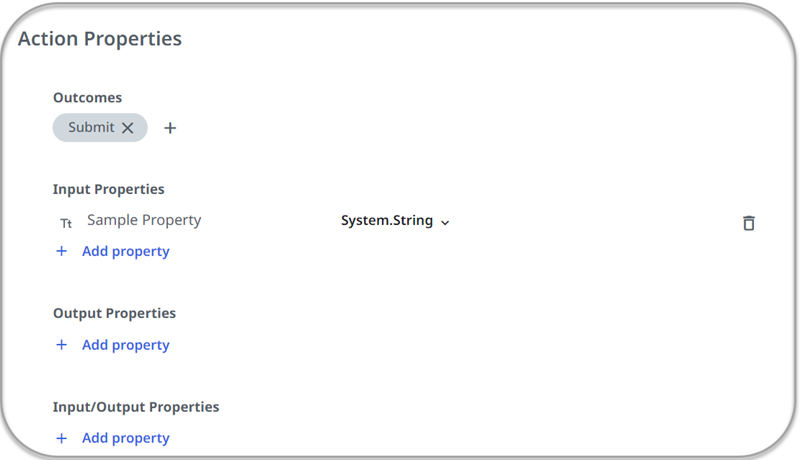The width and height of the screenshot is (800, 460).
Task: Delete Sample Property using the trash icon
Action: click(748, 223)
